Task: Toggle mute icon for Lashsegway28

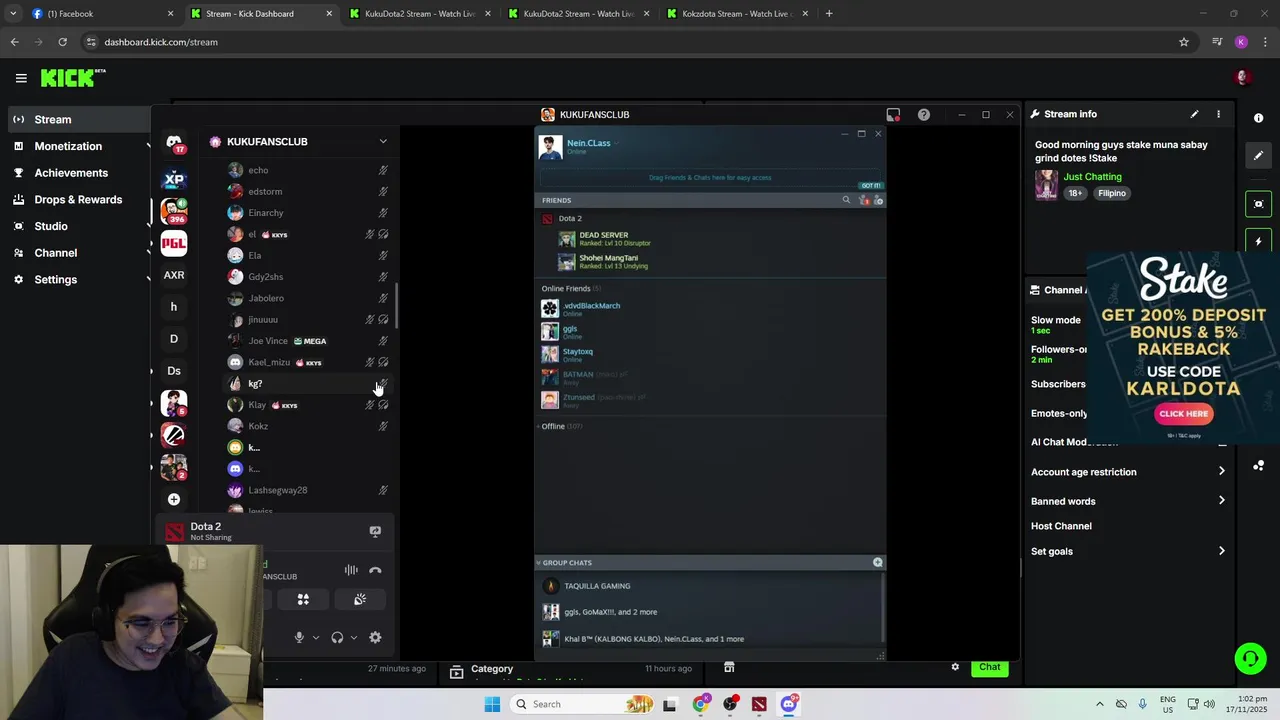Action: pos(383,490)
